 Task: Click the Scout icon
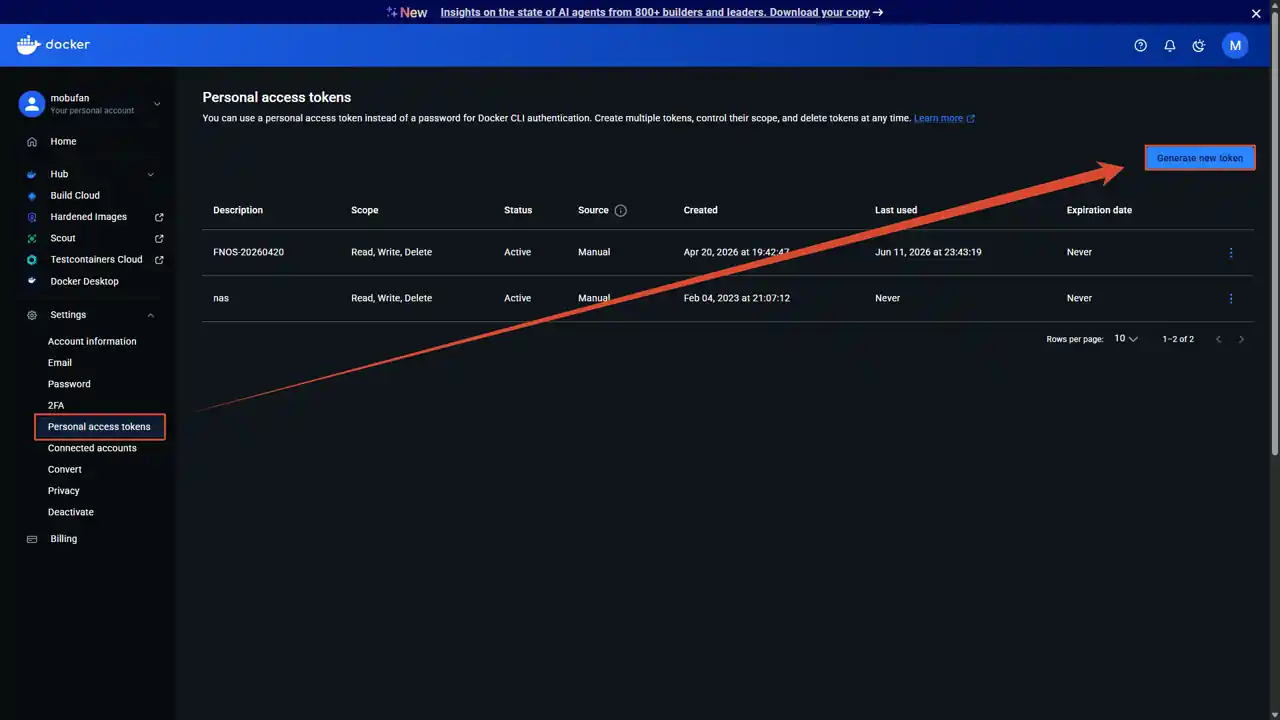(32, 238)
